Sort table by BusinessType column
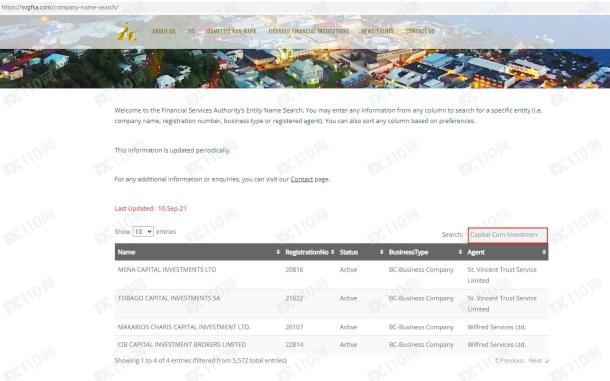Viewport: 610px width, 381px height. [460, 252]
